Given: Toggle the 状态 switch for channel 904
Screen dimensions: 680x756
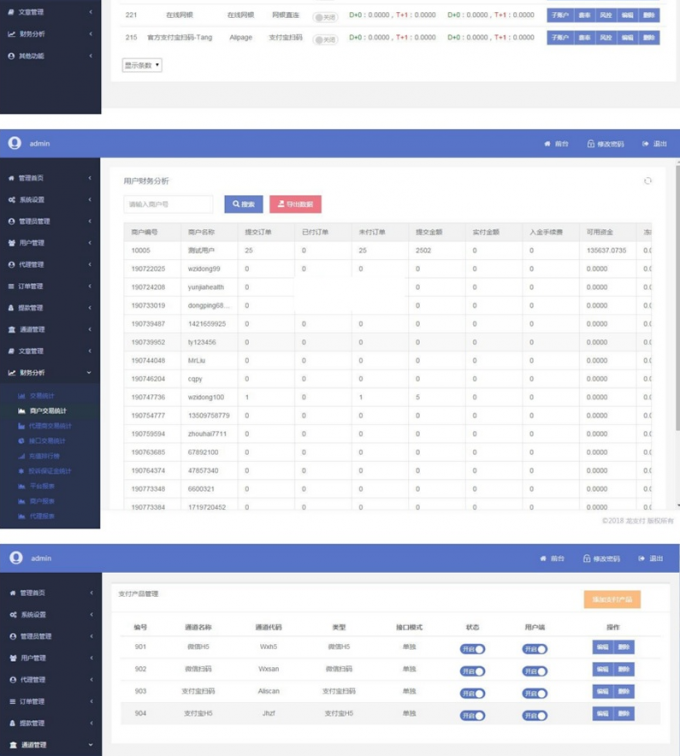Looking at the screenshot, I should click(x=472, y=715).
